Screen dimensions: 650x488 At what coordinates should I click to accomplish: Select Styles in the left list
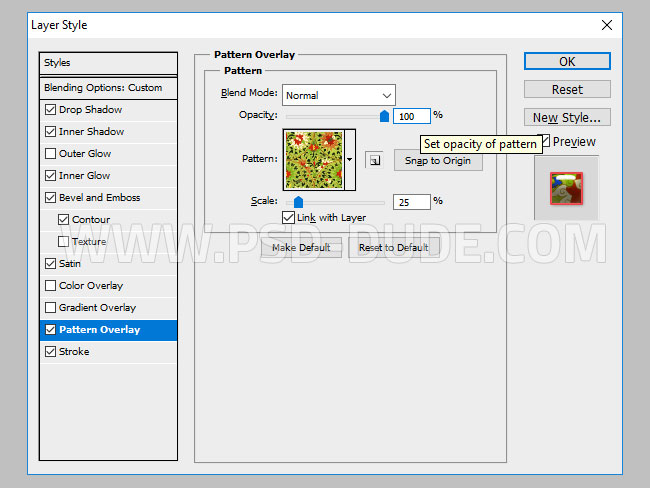click(108, 63)
